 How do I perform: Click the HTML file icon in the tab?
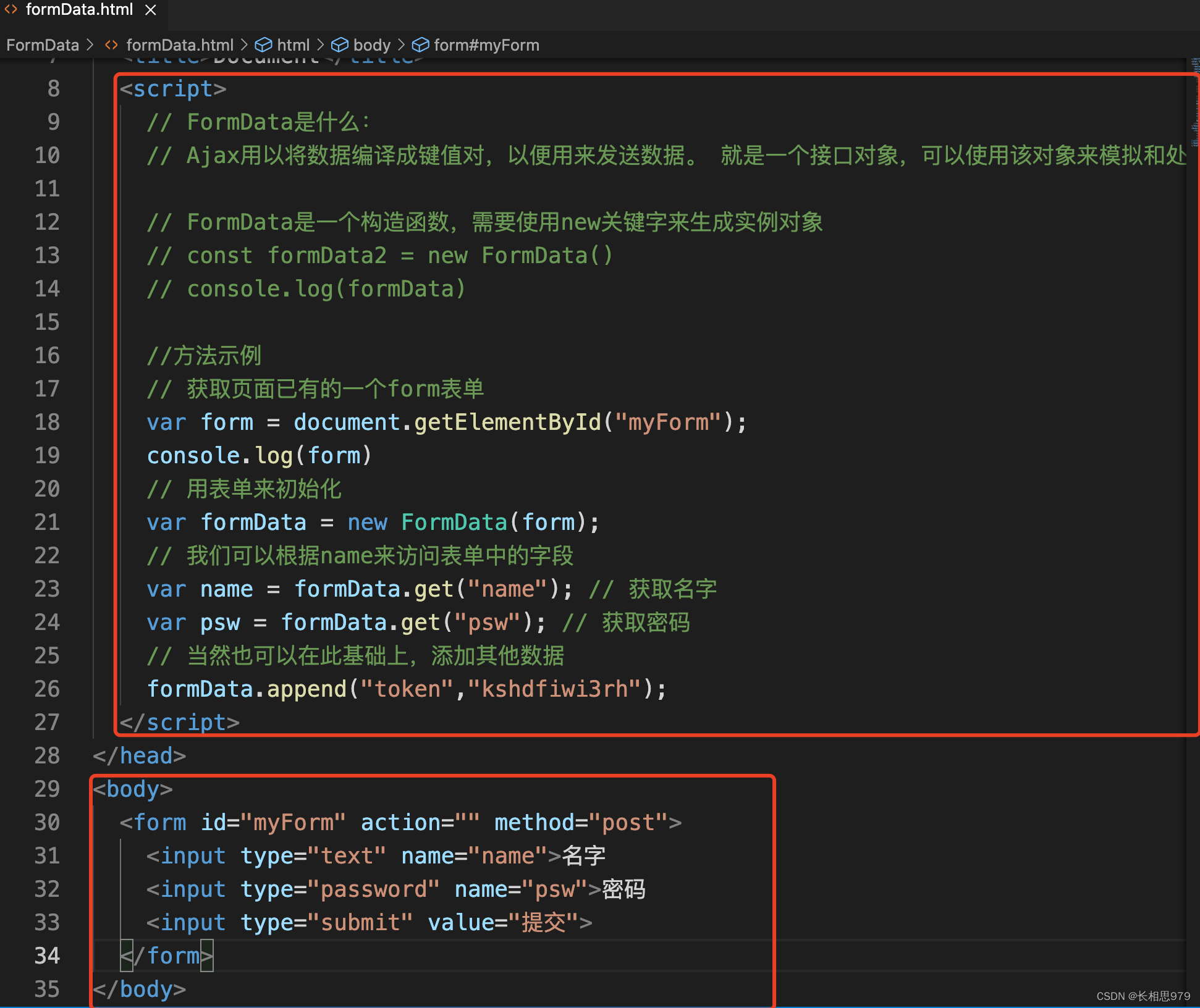tap(11, 9)
